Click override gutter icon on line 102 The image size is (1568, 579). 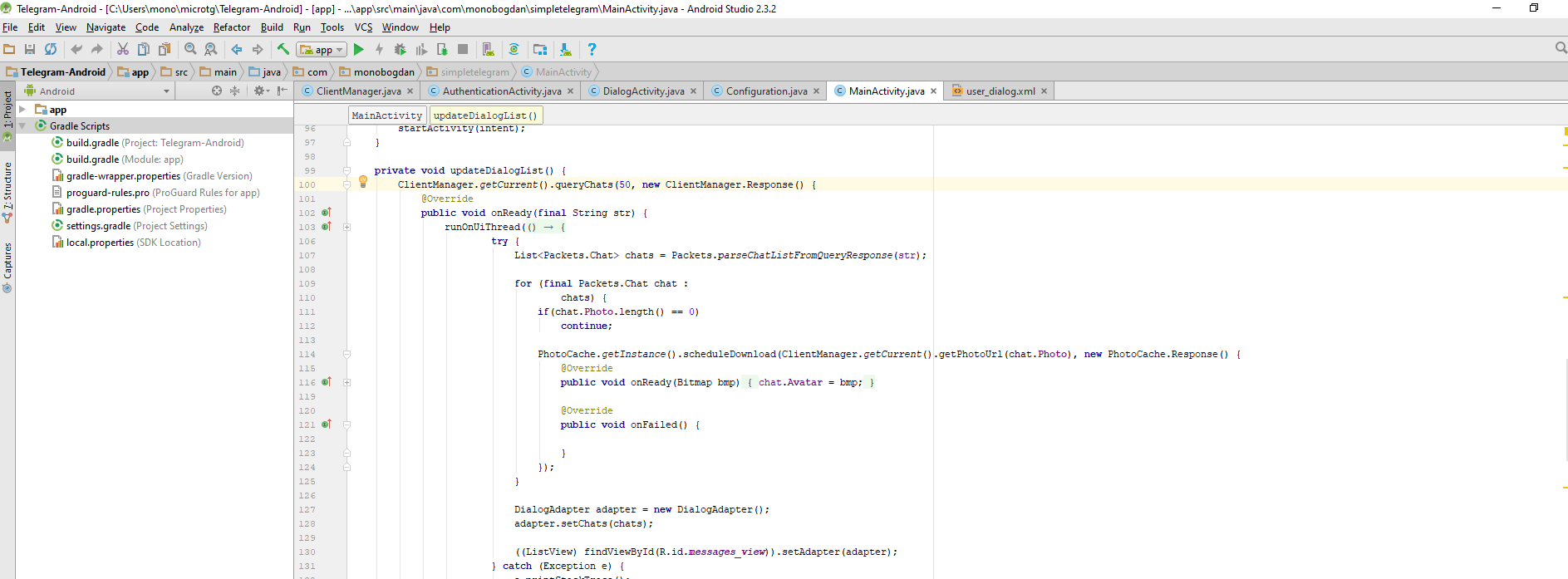(327, 213)
